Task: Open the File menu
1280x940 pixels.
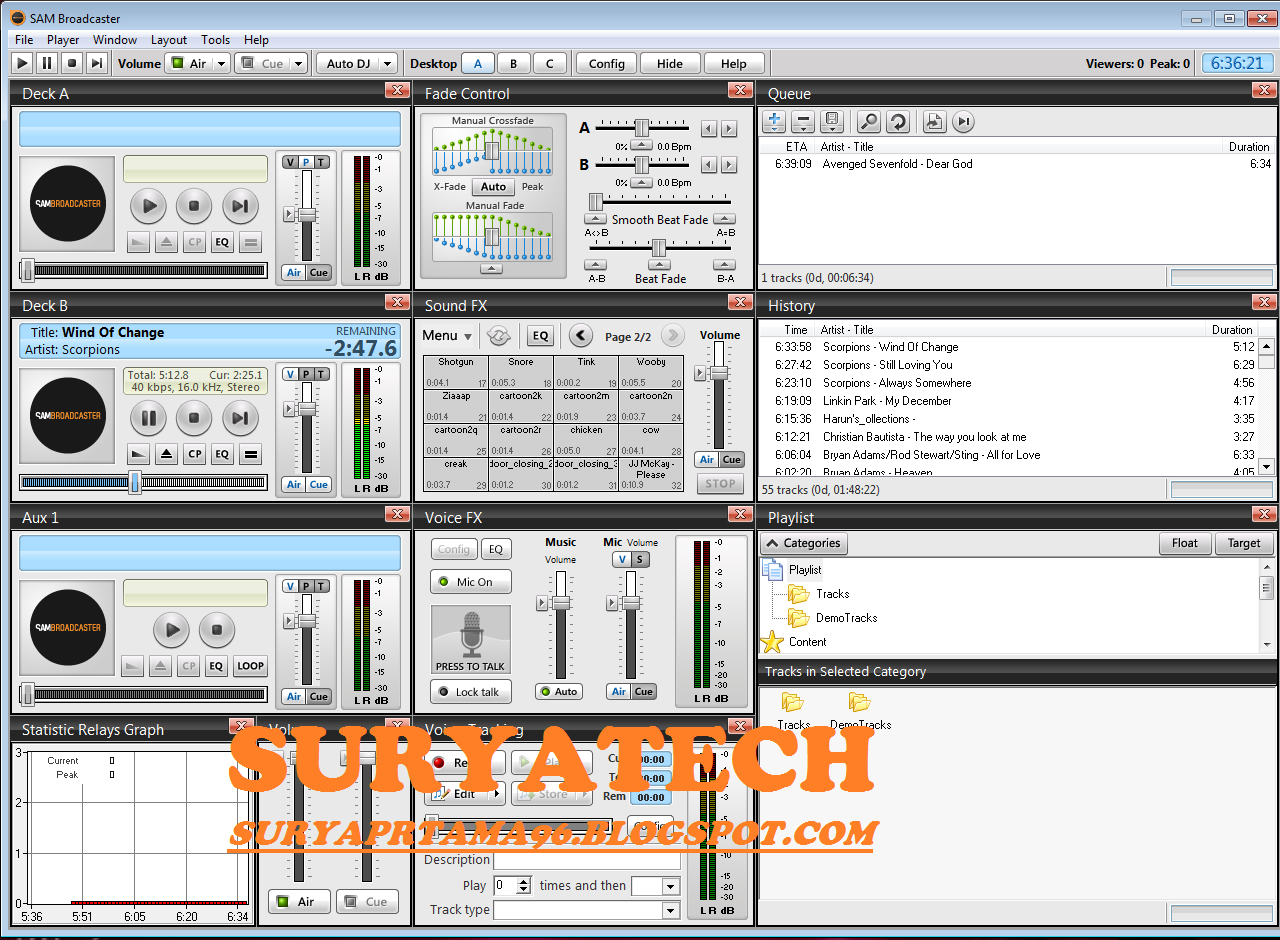Action: pos(24,40)
